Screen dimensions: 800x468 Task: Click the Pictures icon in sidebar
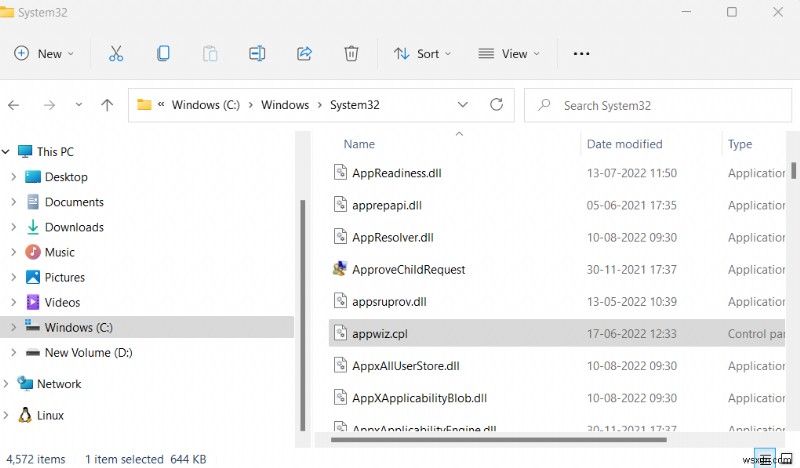pyautogui.click(x=33, y=277)
